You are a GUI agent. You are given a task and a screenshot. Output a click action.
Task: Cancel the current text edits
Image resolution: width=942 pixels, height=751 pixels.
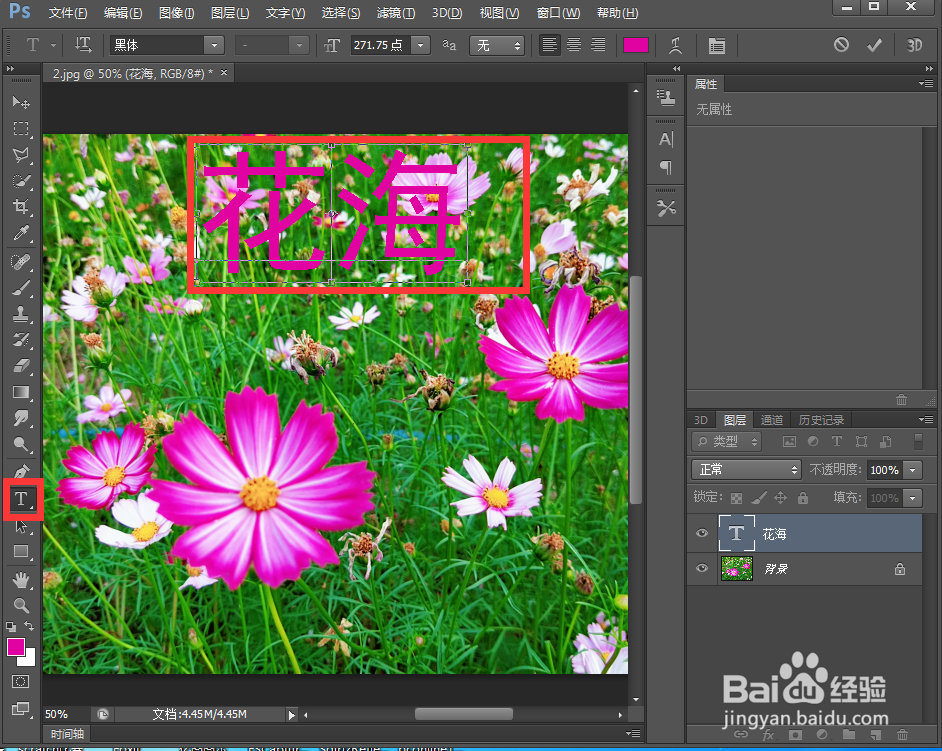841,44
